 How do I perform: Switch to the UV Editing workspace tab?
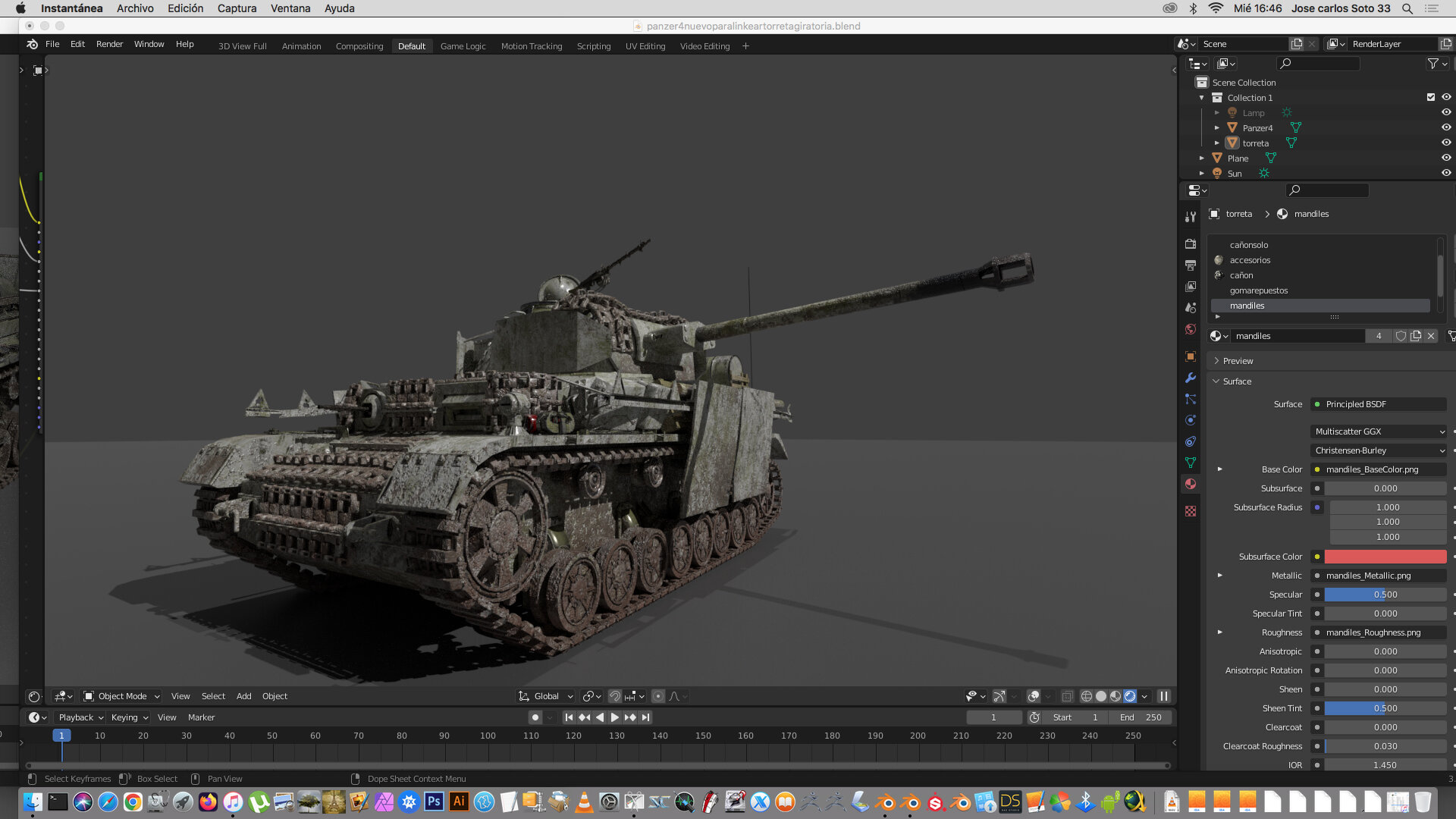[645, 46]
